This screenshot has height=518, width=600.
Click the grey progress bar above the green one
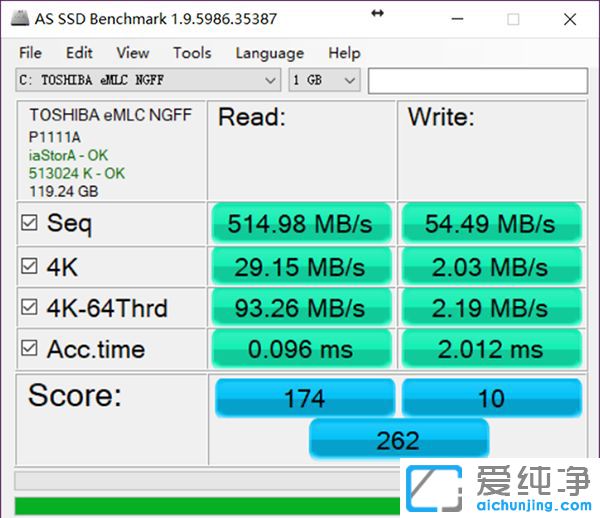(x=207, y=481)
